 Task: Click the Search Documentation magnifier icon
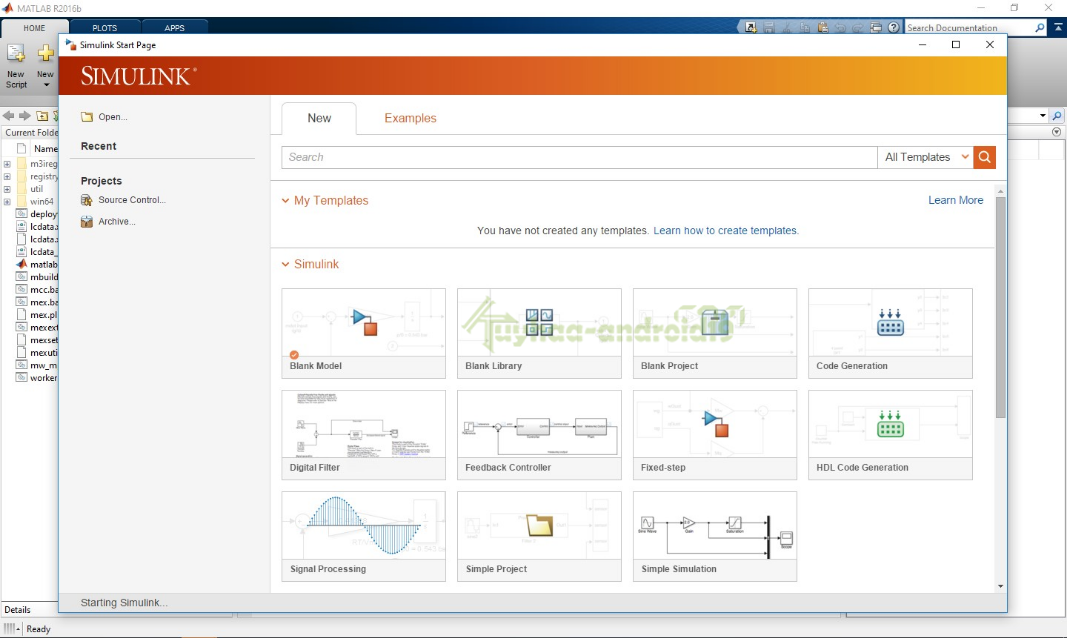click(x=1040, y=28)
